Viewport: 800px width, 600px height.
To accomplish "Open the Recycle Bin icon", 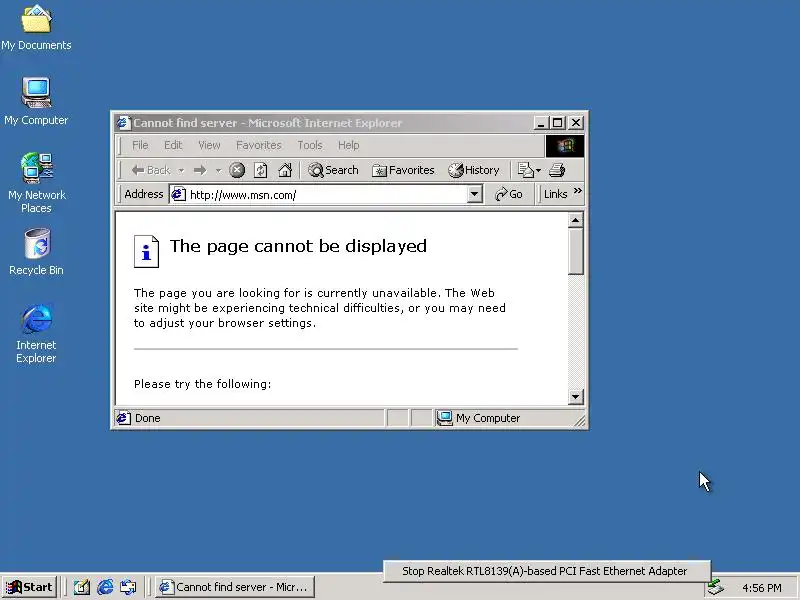I will click(36, 252).
